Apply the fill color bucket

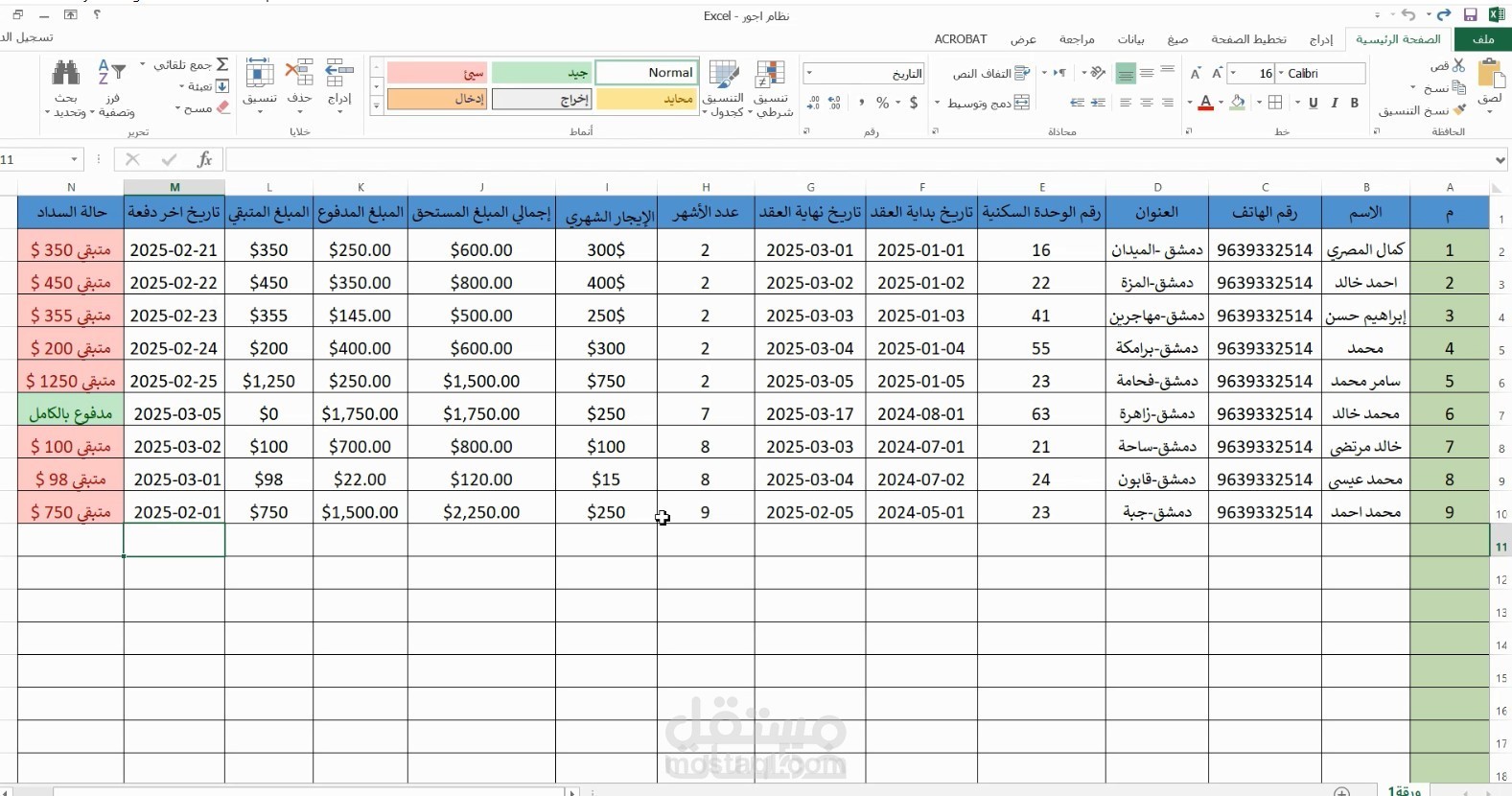[1239, 103]
